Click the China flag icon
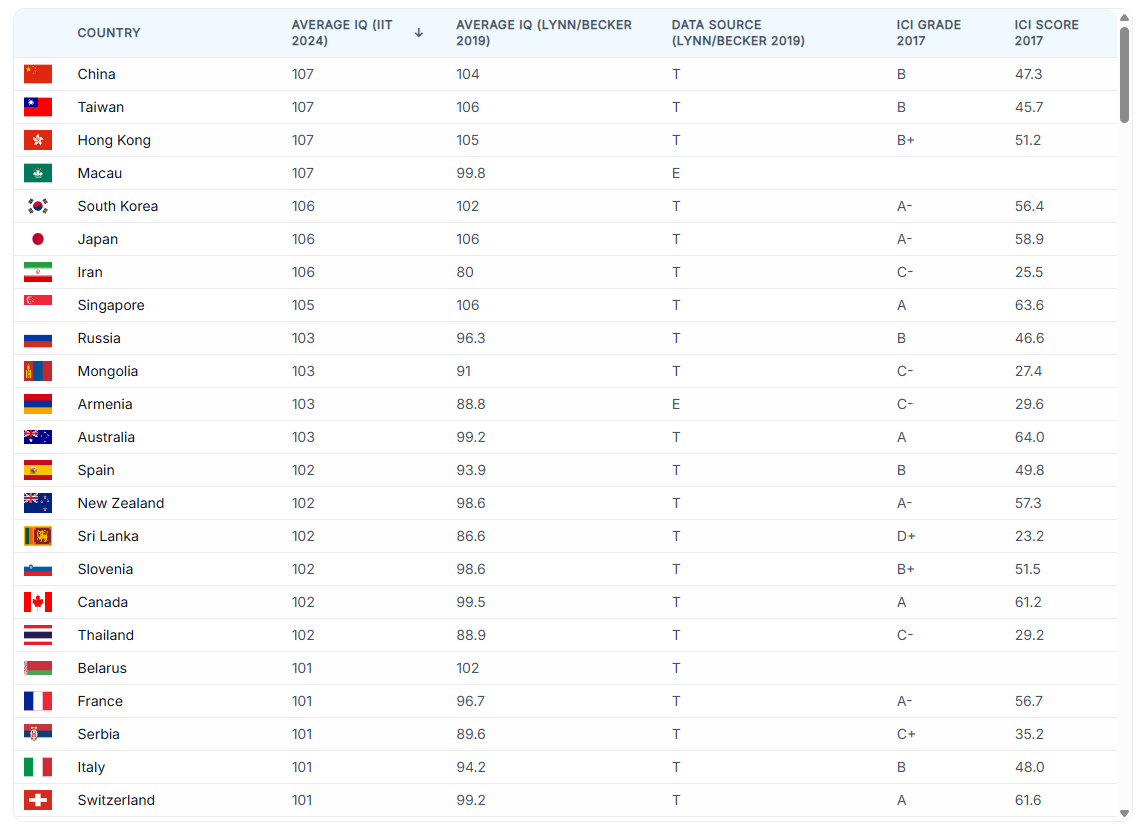The image size is (1139, 826). click(x=38, y=74)
